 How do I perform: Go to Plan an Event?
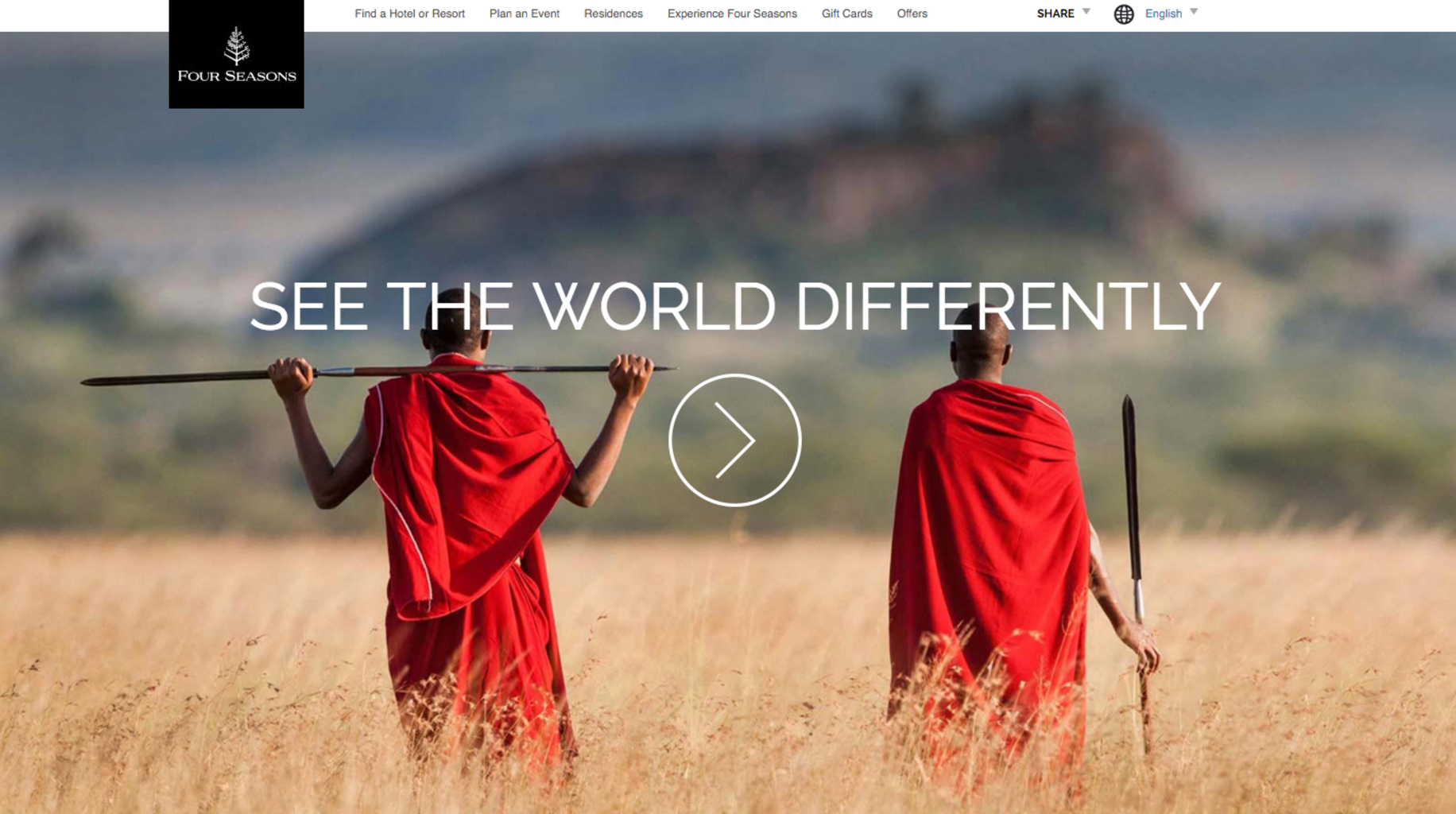coord(524,14)
